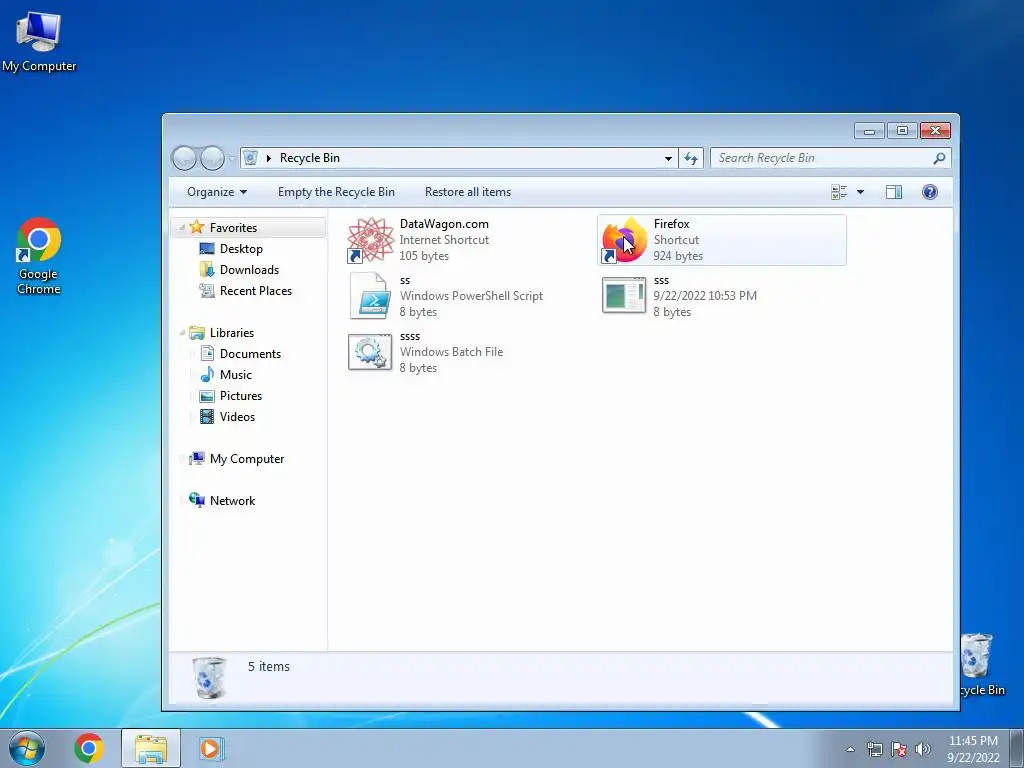The height and width of the screenshot is (768, 1024).
Task: Select Network in navigation pane
Action: pyautogui.click(x=232, y=501)
